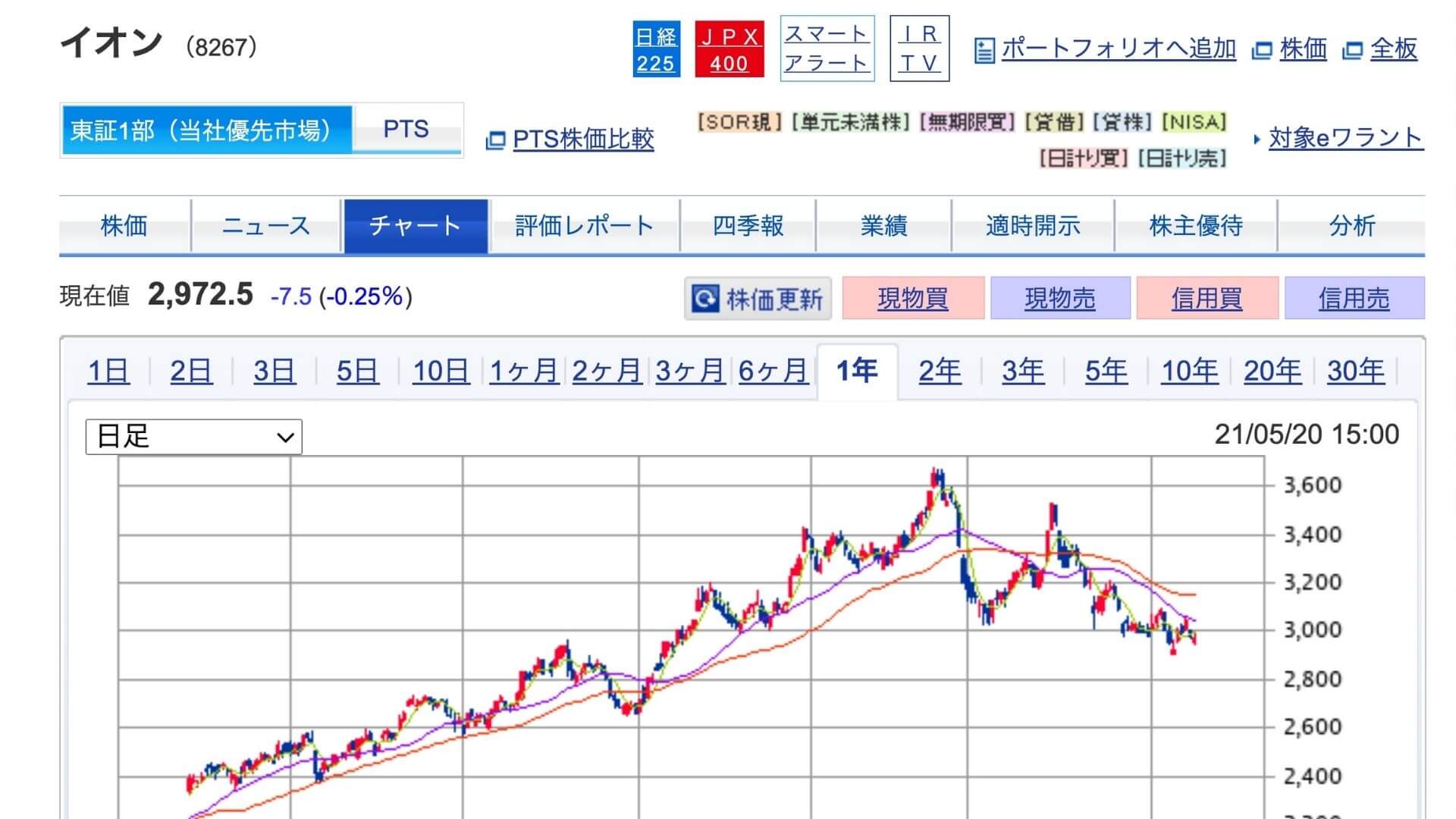Click the [NISA] tag
The height and width of the screenshot is (819, 1456).
1194,122
